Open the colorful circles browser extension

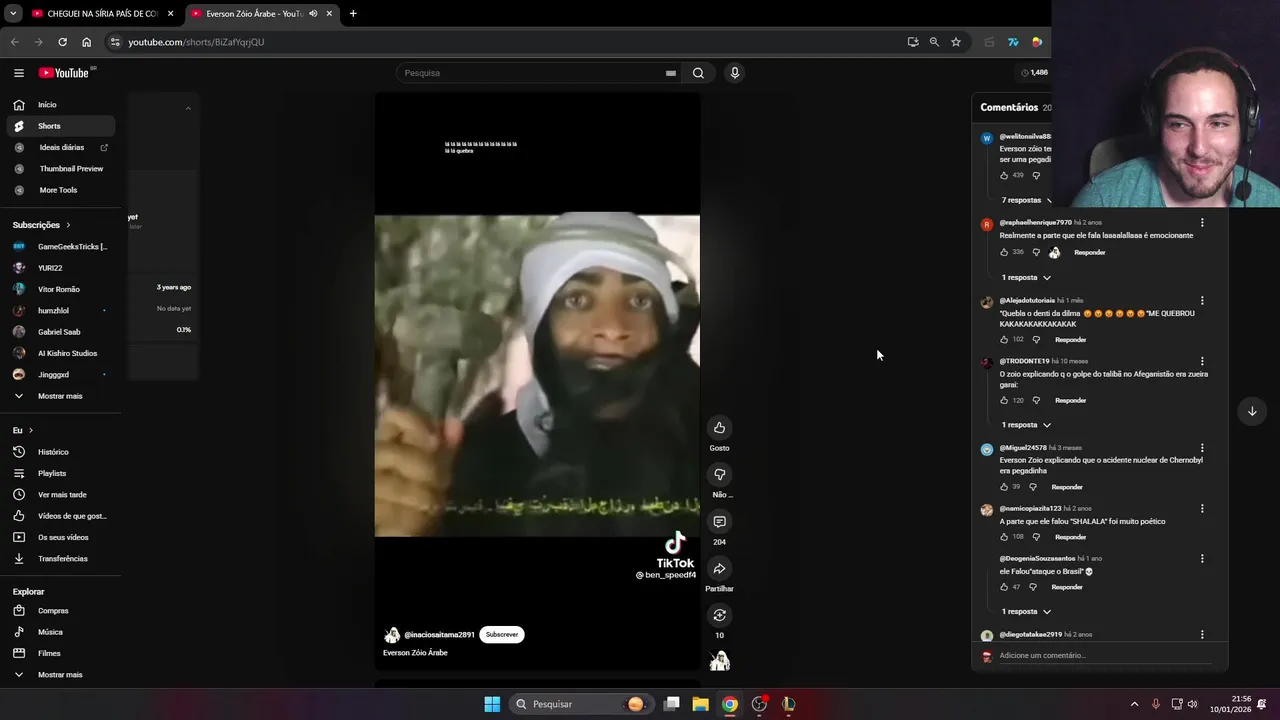click(x=1037, y=42)
